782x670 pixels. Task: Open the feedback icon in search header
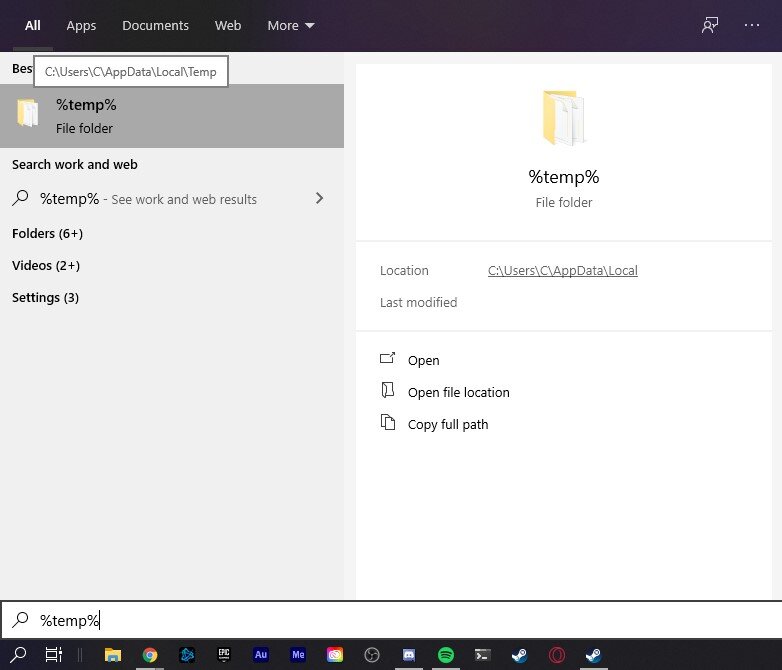[710, 25]
